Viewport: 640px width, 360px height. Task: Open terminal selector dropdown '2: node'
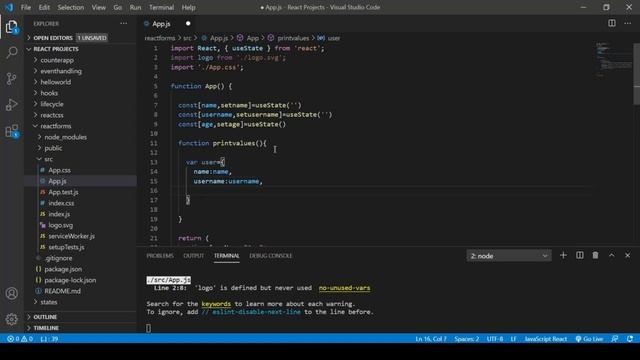click(x=509, y=256)
